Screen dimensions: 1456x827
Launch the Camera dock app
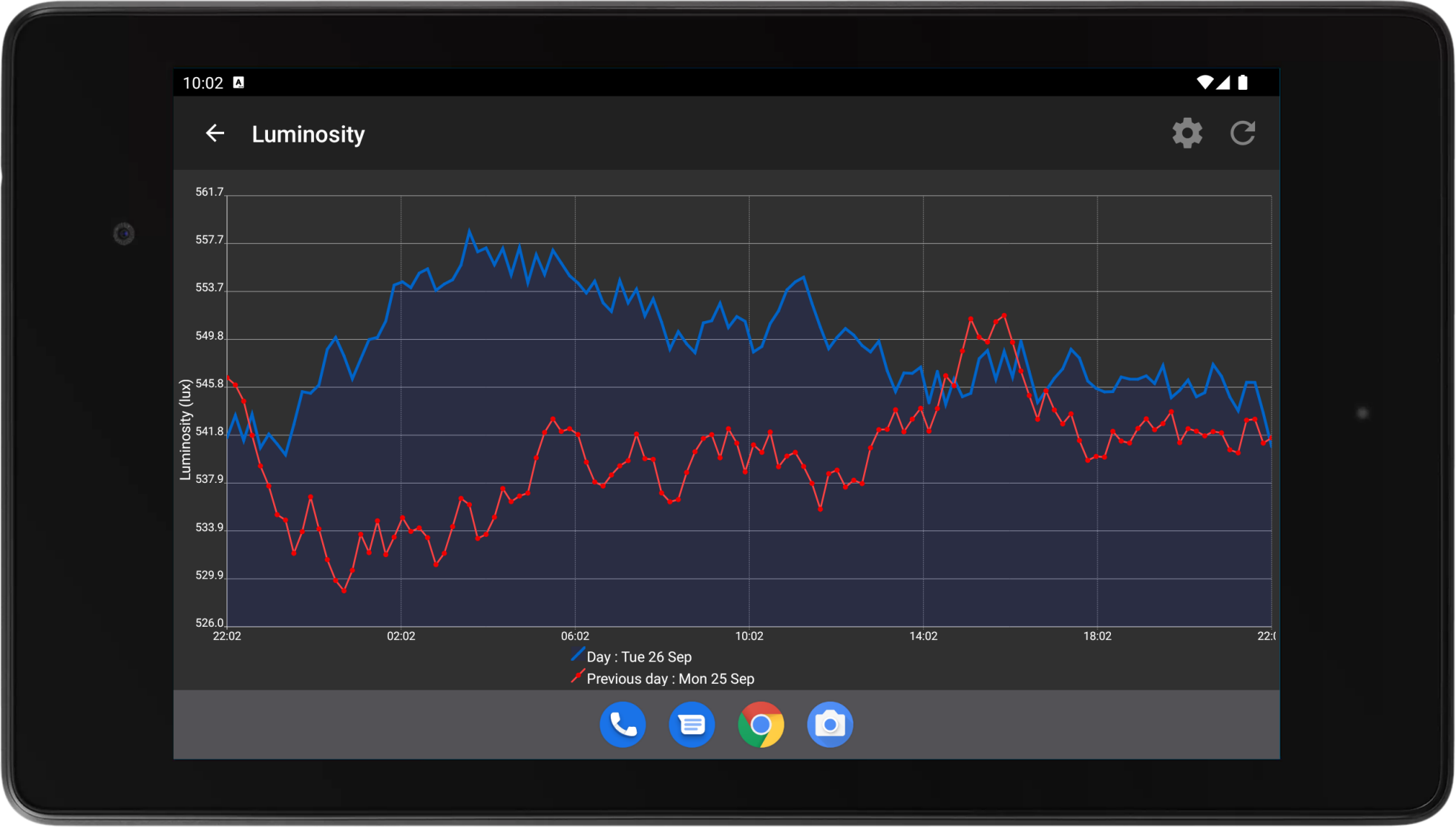(830, 724)
